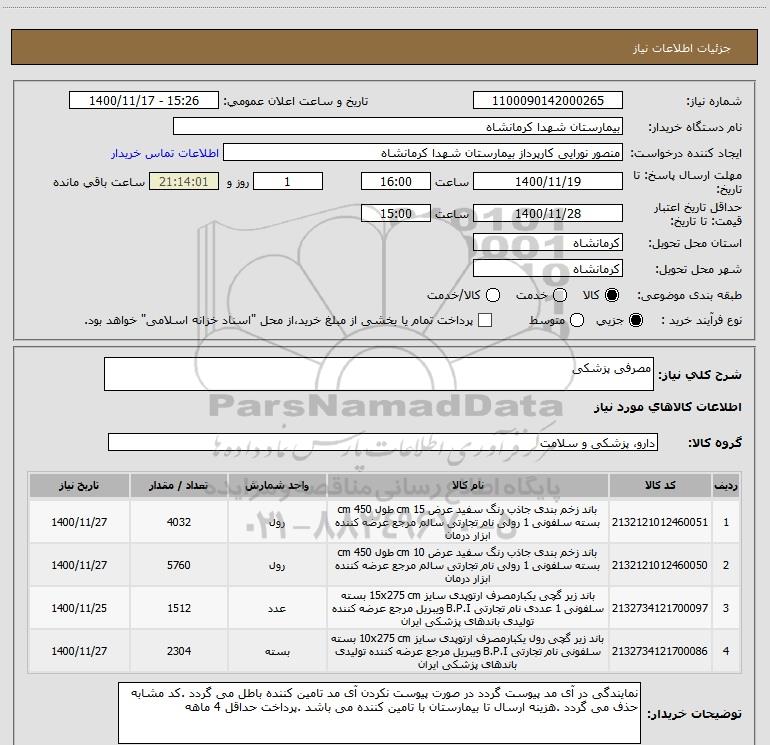Screen dimensions: 770x745
Task: Click the تاریخ نیاز column header
Action: (x=79, y=486)
